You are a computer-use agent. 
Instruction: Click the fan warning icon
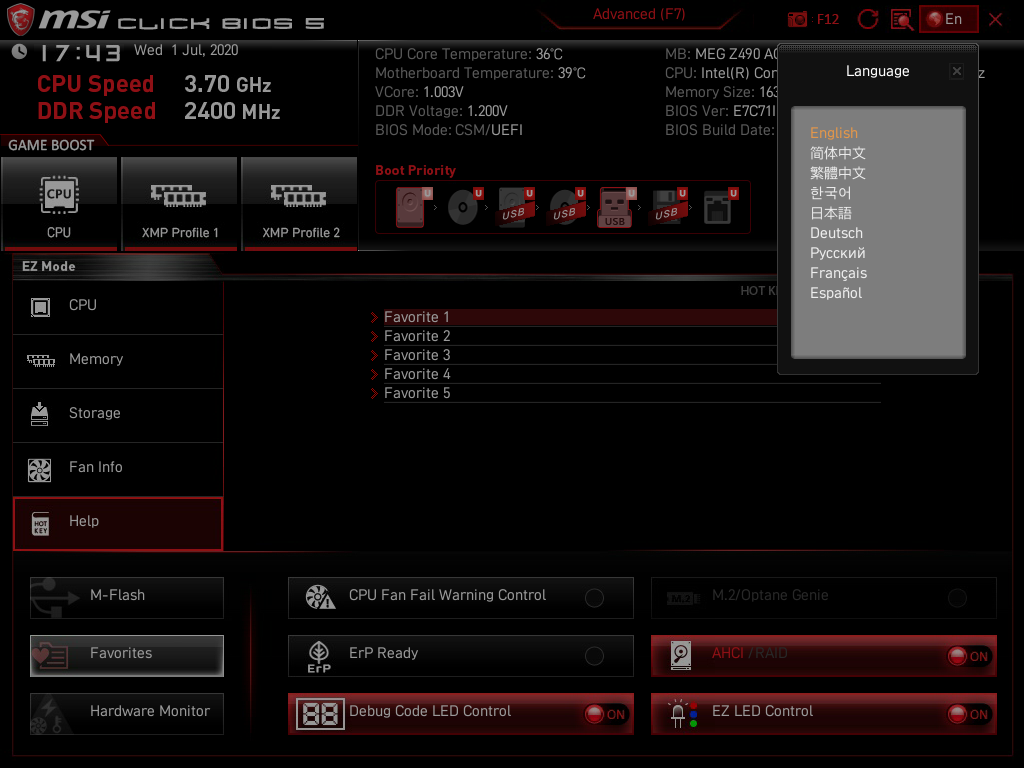320,597
